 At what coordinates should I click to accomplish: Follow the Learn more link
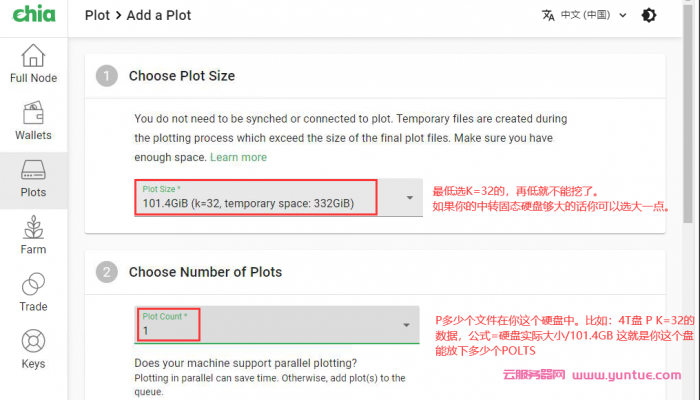click(x=238, y=157)
